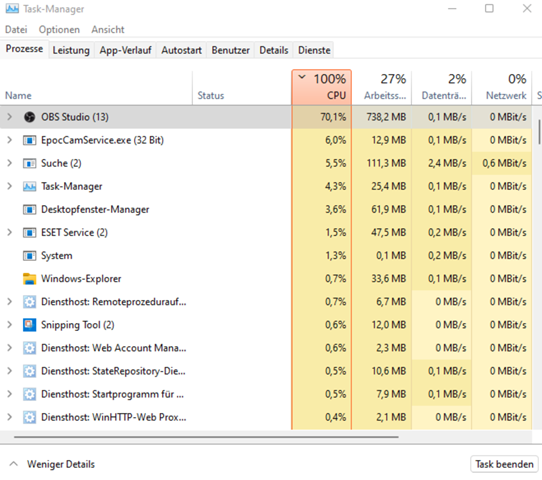
Task: Switch to the Details tab
Action: [x=274, y=50]
